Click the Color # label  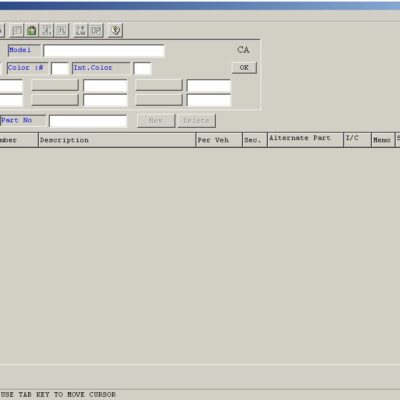pos(27,68)
